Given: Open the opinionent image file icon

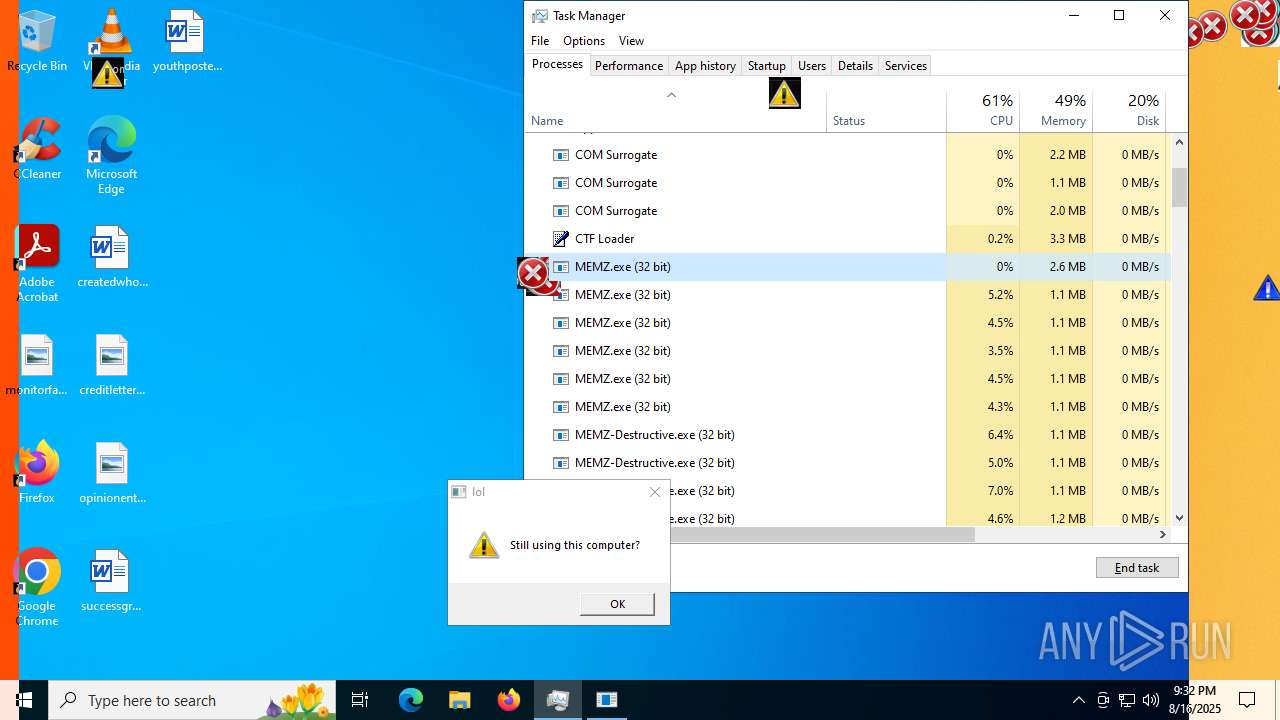Looking at the screenshot, I should coord(112,472).
